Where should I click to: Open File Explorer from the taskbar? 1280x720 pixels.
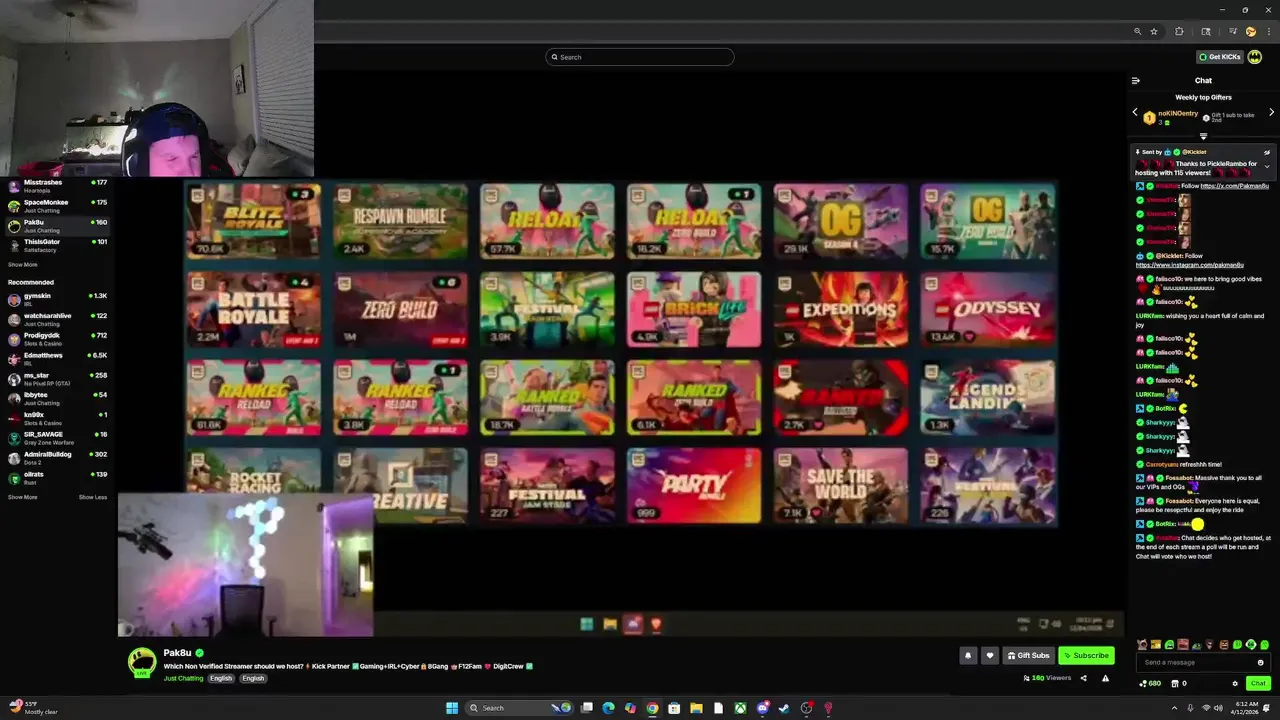point(696,708)
